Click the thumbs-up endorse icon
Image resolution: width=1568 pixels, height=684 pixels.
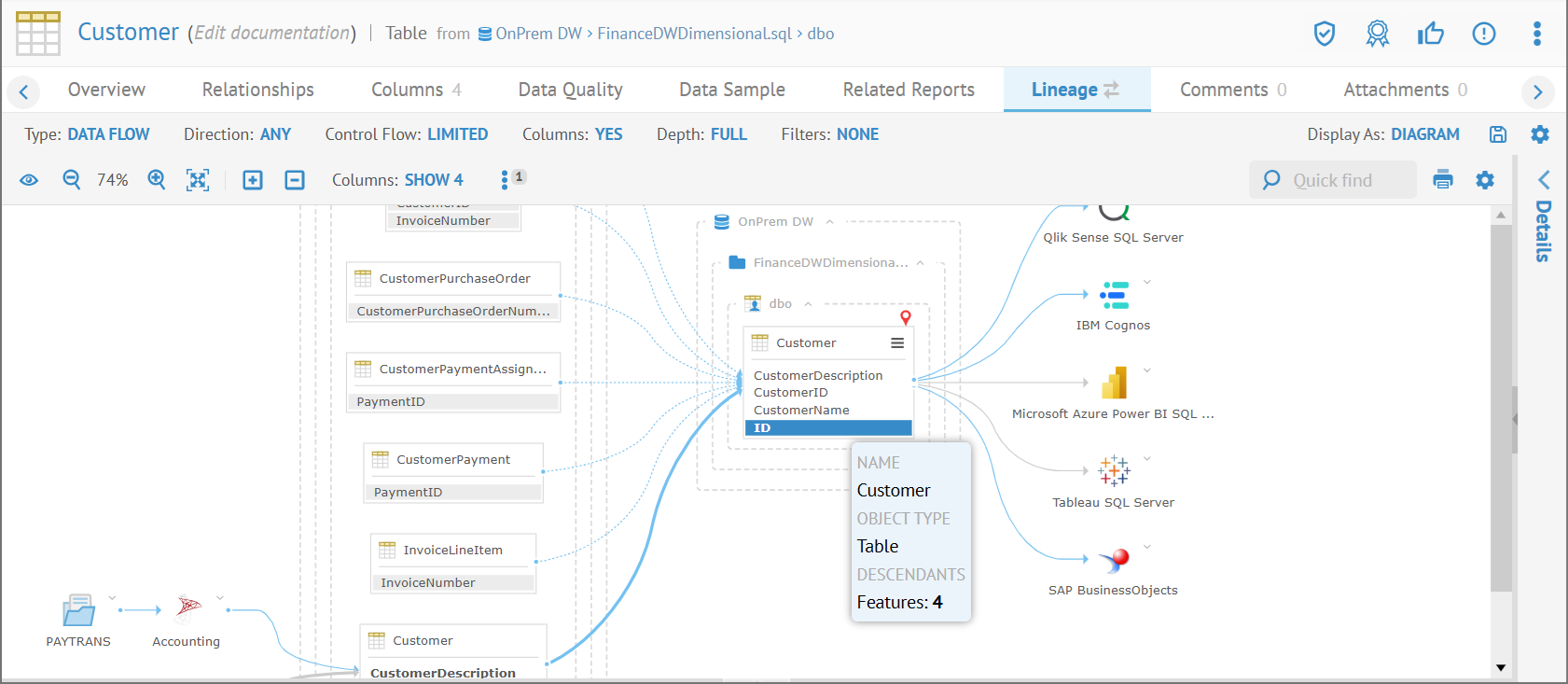(x=1430, y=35)
